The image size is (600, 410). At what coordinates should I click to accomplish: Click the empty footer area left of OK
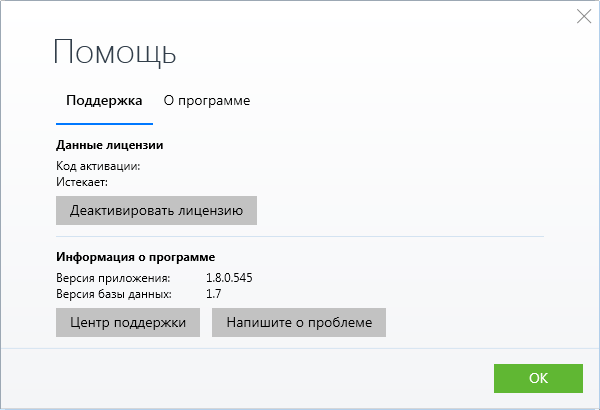point(250,378)
